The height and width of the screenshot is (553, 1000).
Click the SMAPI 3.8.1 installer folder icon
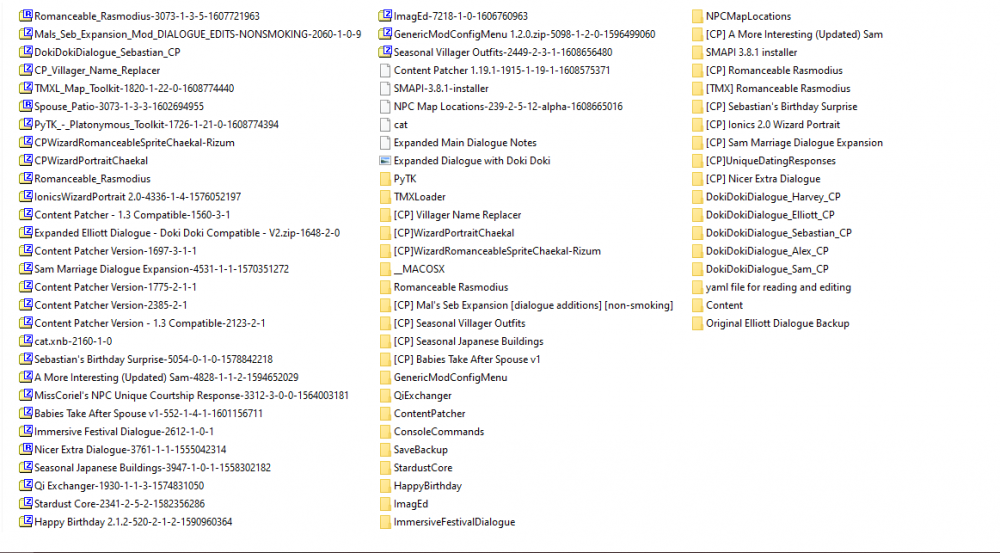(697, 52)
